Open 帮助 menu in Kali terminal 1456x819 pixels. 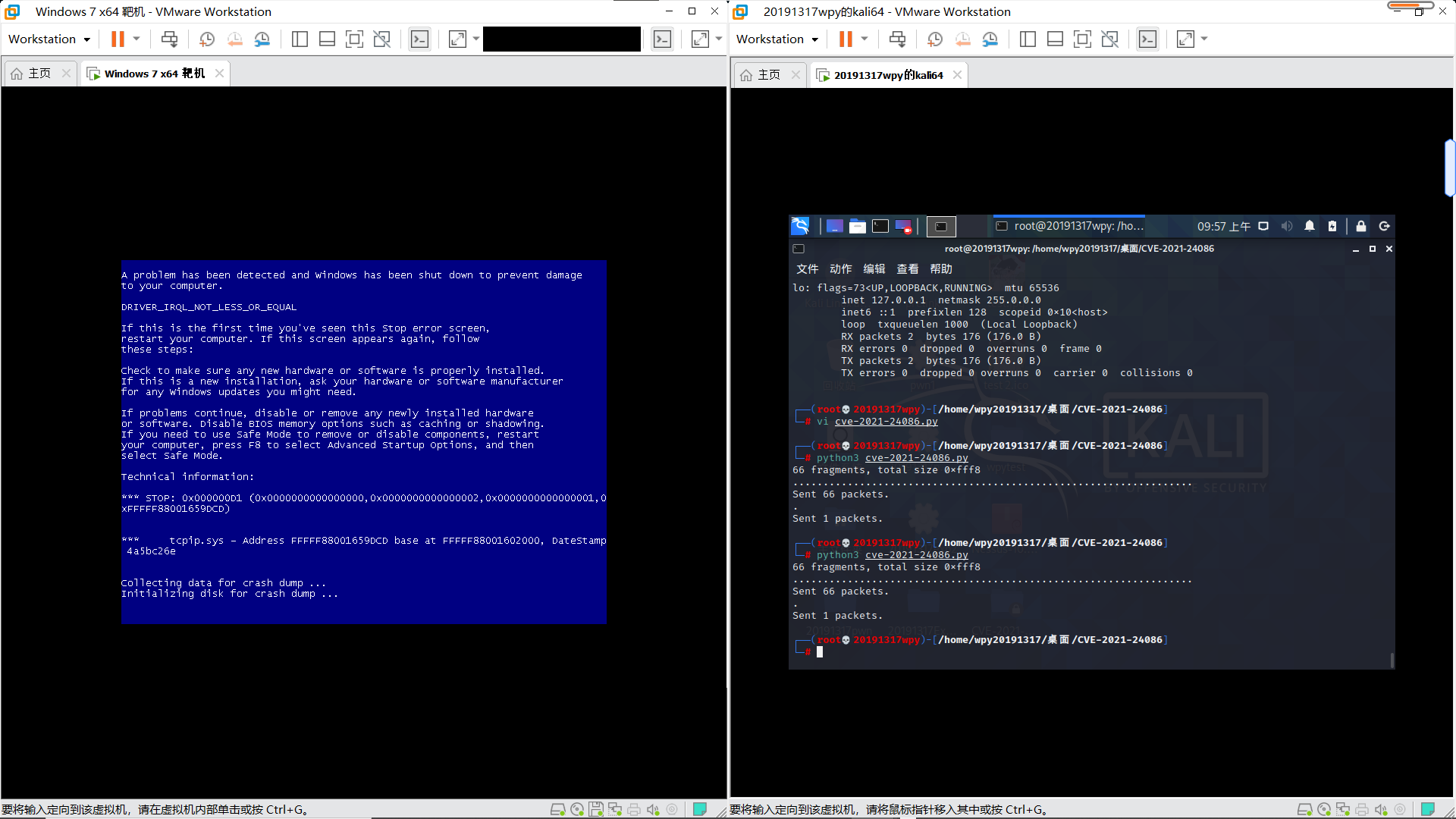click(940, 269)
